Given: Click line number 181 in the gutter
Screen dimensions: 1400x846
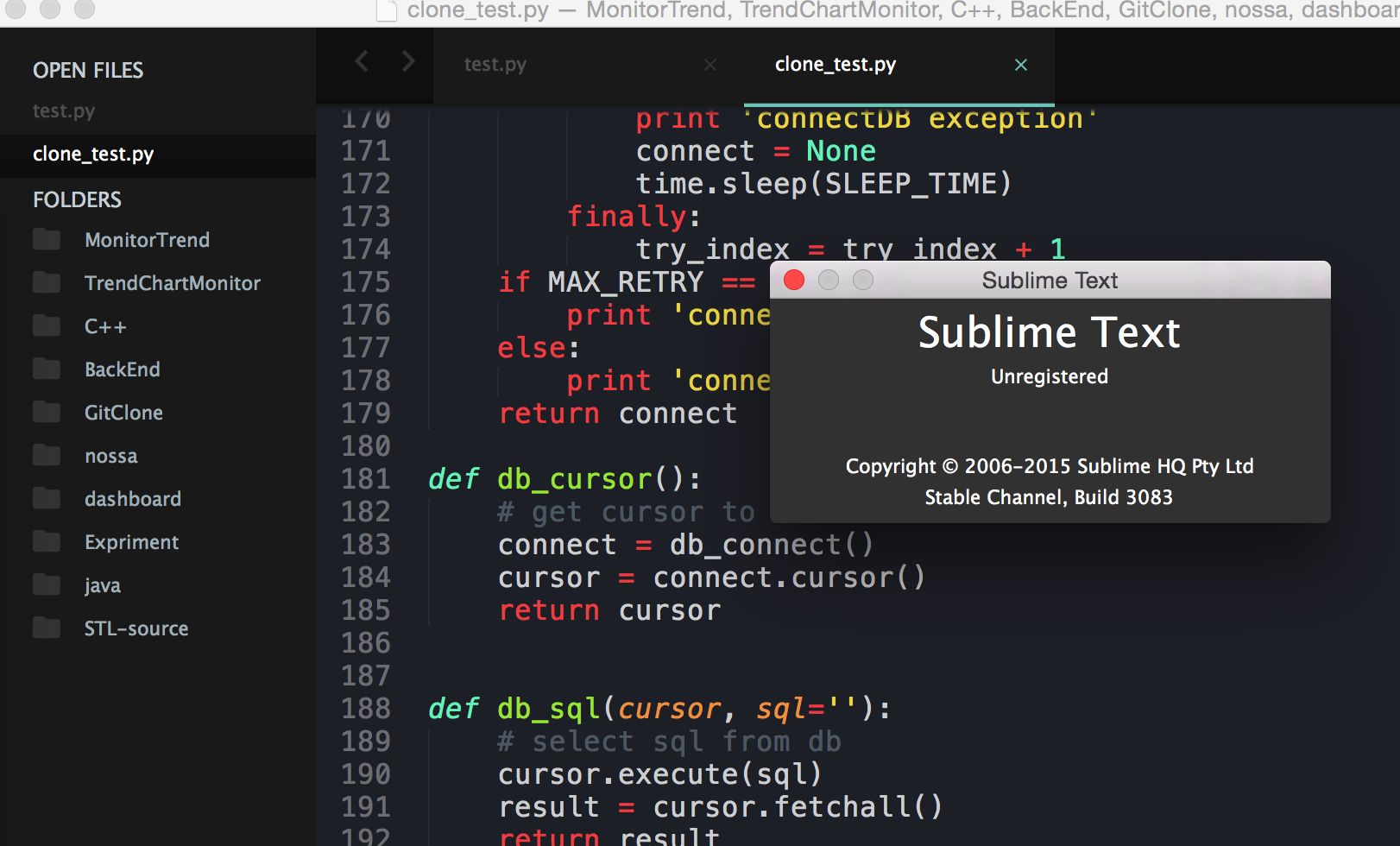Looking at the screenshot, I should pyautogui.click(x=366, y=479).
